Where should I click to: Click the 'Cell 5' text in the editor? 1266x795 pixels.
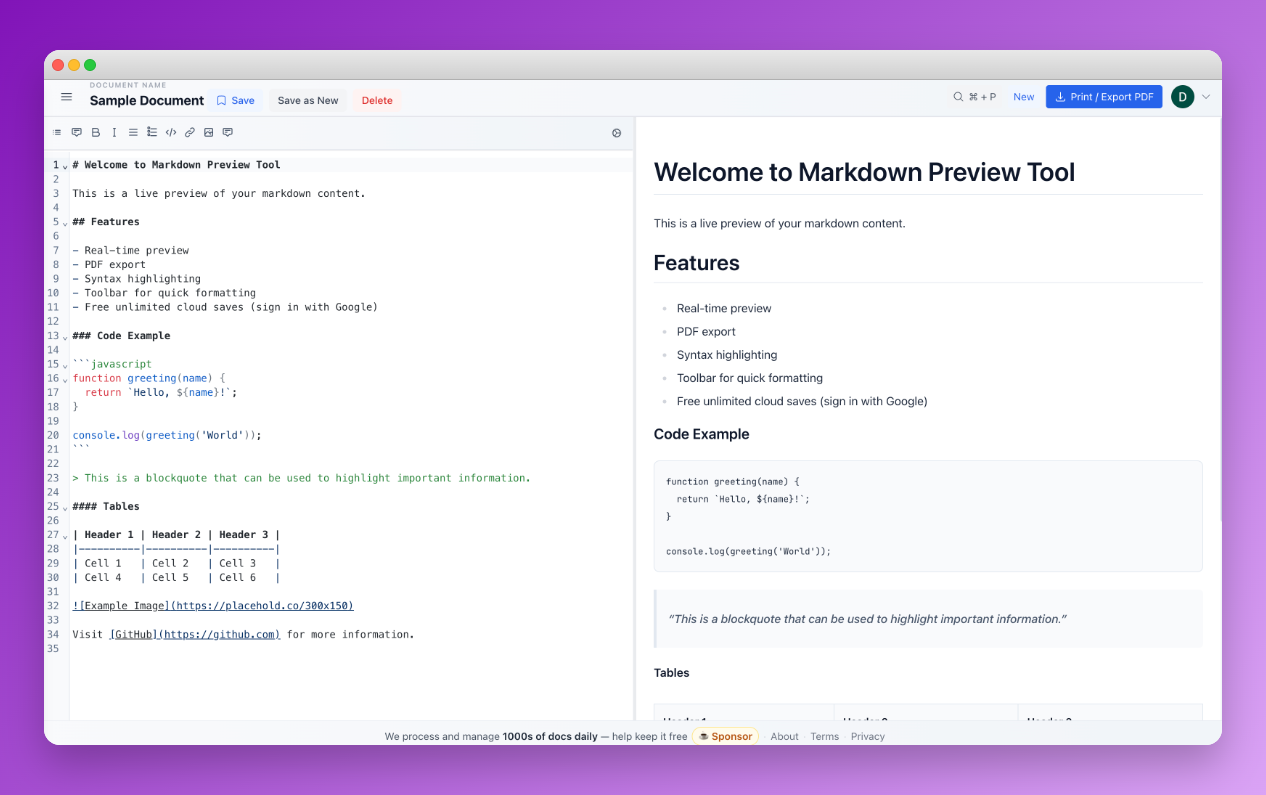pos(171,577)
